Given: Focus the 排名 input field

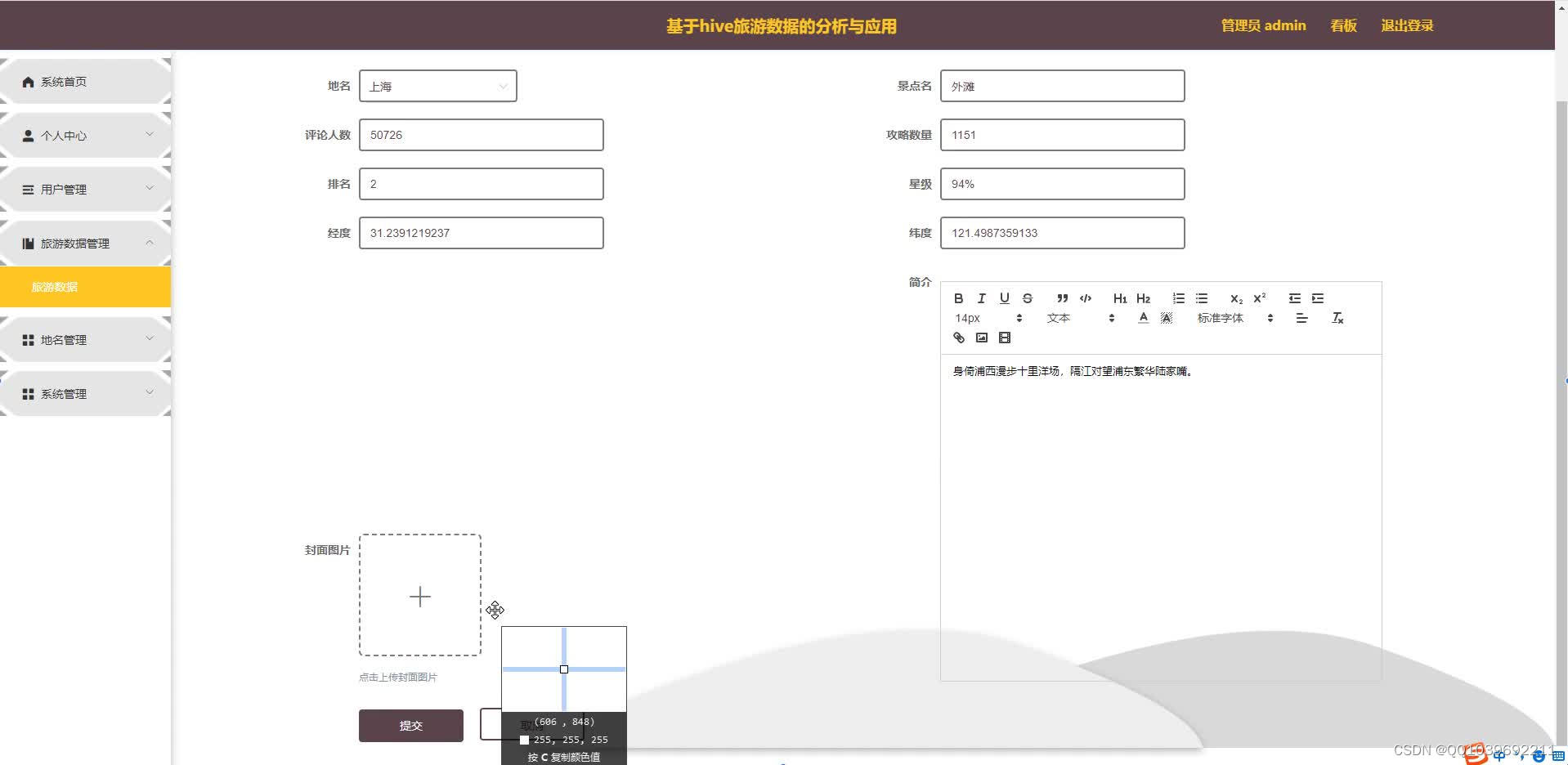Looking at the screenshot, I should (x=481, y=184).
